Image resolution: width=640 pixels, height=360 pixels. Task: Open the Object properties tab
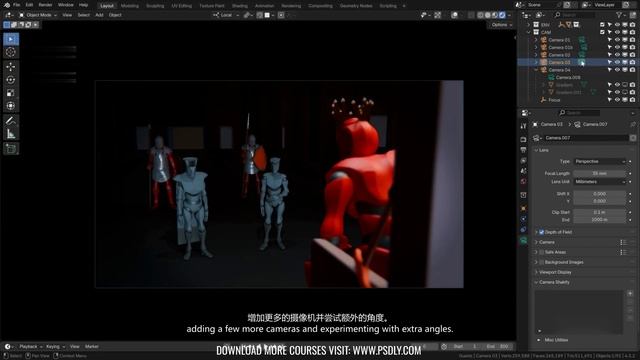(524, 209)
